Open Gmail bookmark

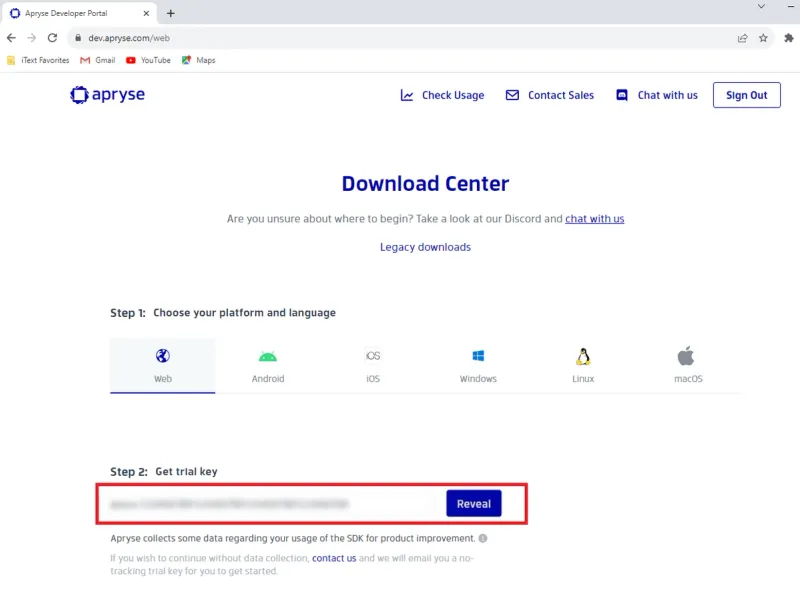point(97,60)
